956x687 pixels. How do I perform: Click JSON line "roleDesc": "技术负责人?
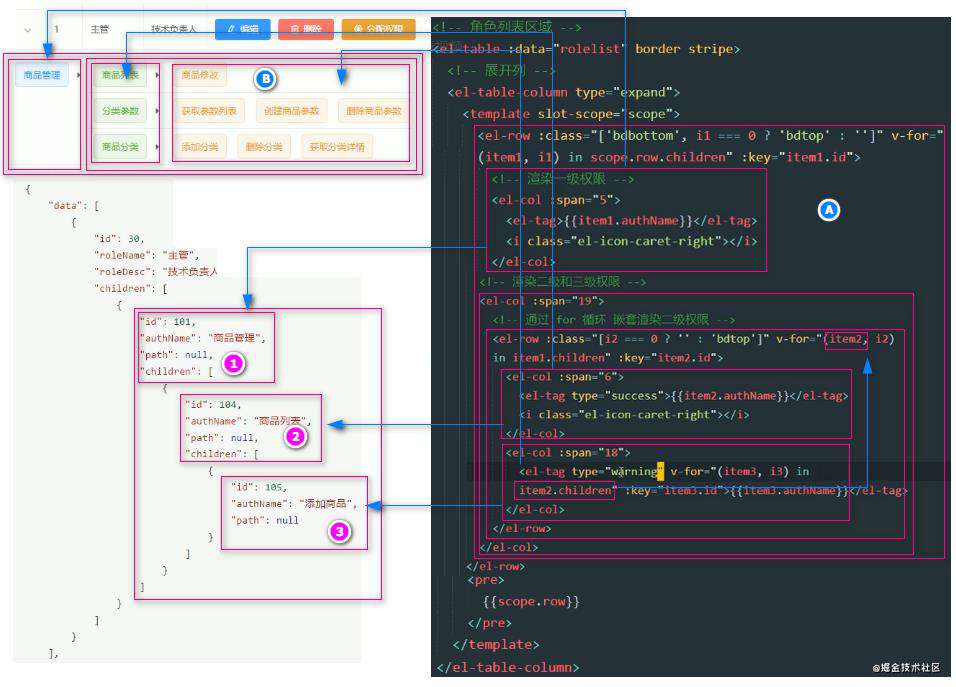(155, 271)
